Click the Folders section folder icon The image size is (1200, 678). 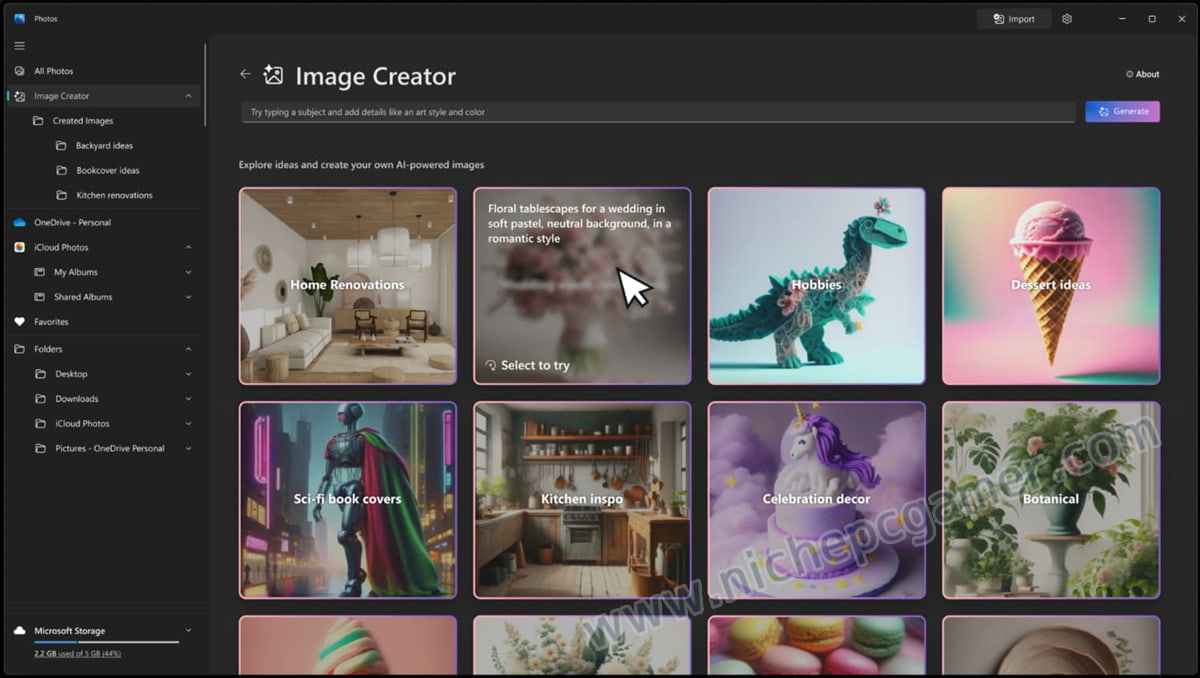pyautogui.click(x=19, y=349)
